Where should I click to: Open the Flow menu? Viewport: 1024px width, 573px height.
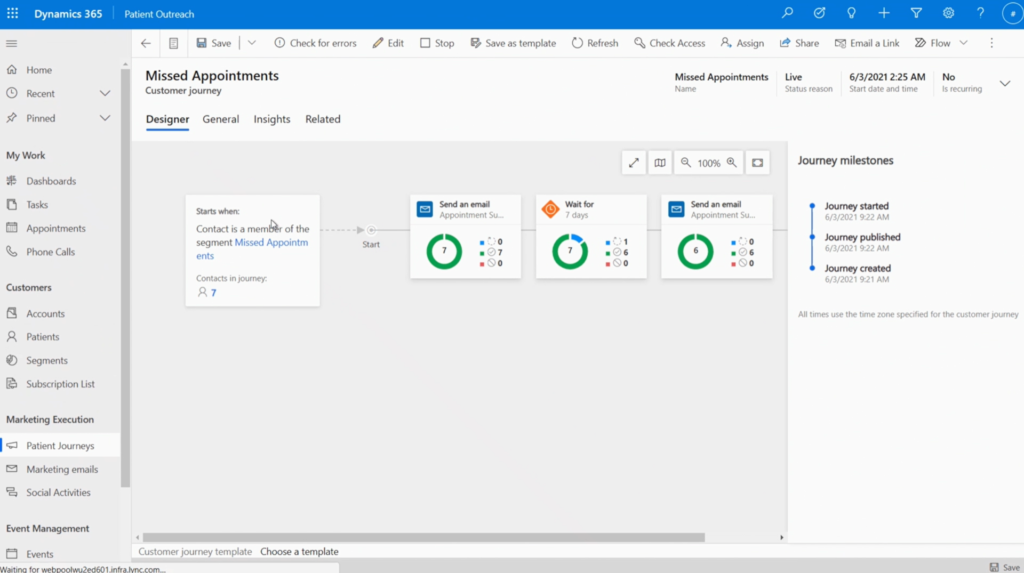click(x=940, y=43)
